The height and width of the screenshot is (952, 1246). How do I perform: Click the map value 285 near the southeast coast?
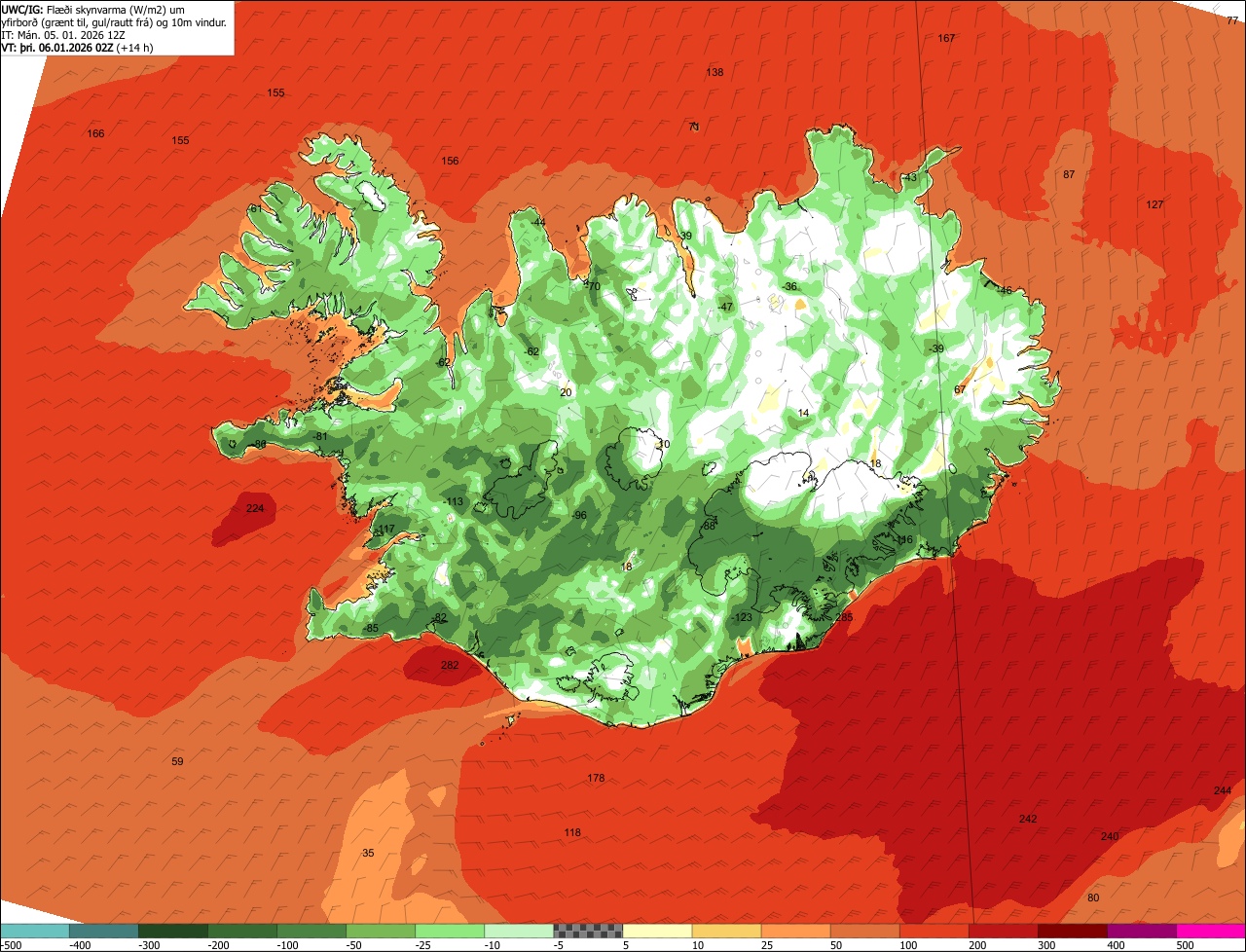(x=844, y=616)
